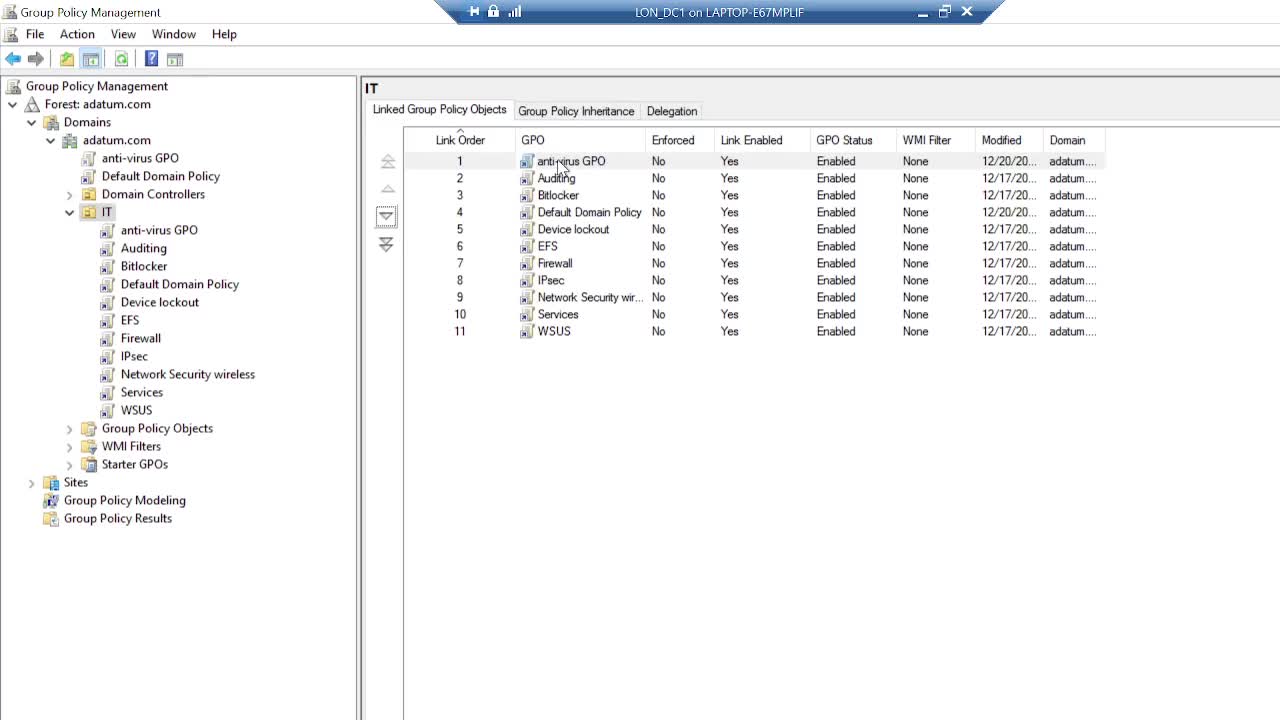This screenshot has width=1280, height=720.
Task: Expand the Domain Controllers node
Action: (x=70, y=194)
